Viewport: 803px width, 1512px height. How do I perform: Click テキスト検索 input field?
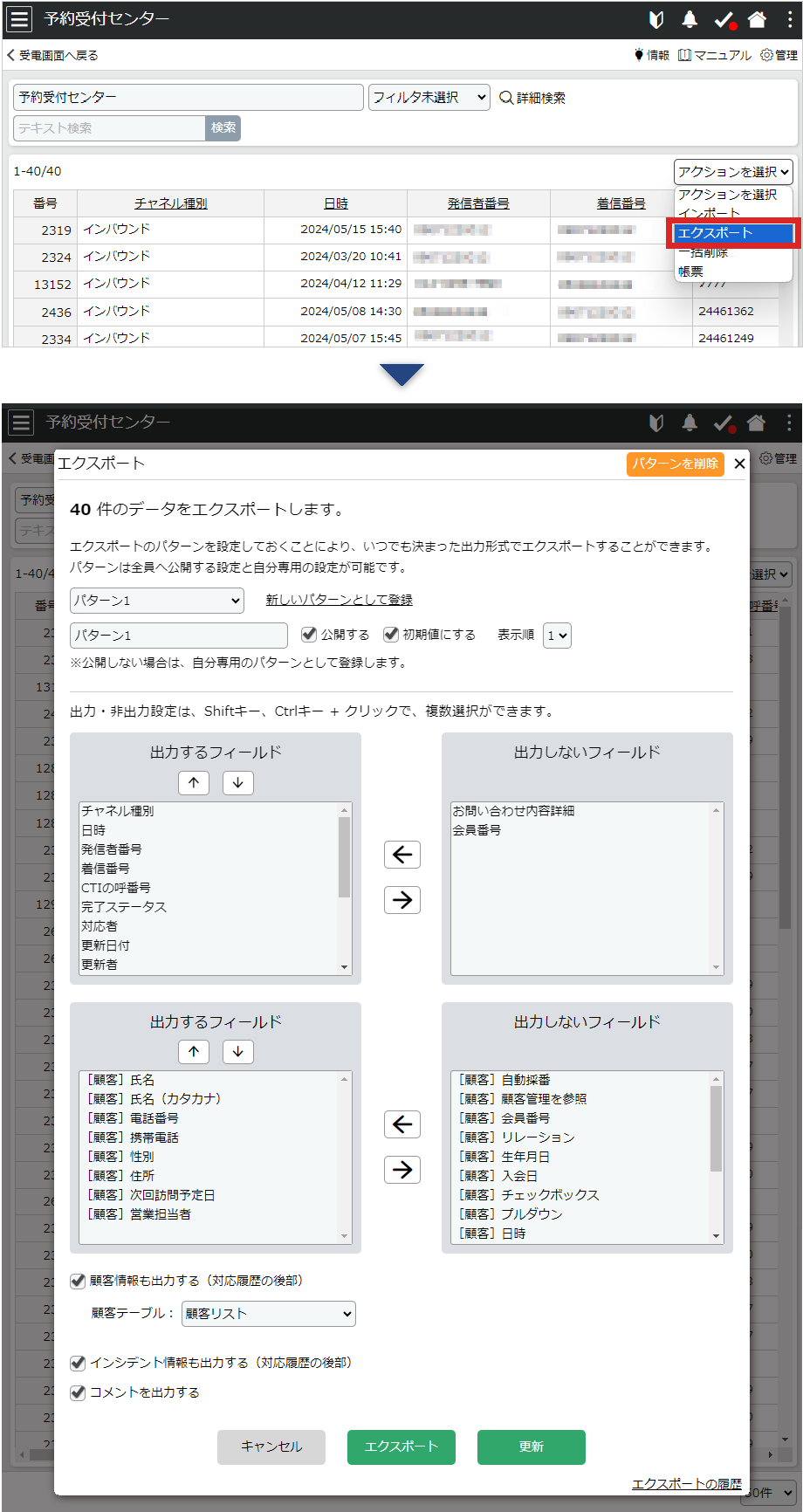tap(110, 128)
